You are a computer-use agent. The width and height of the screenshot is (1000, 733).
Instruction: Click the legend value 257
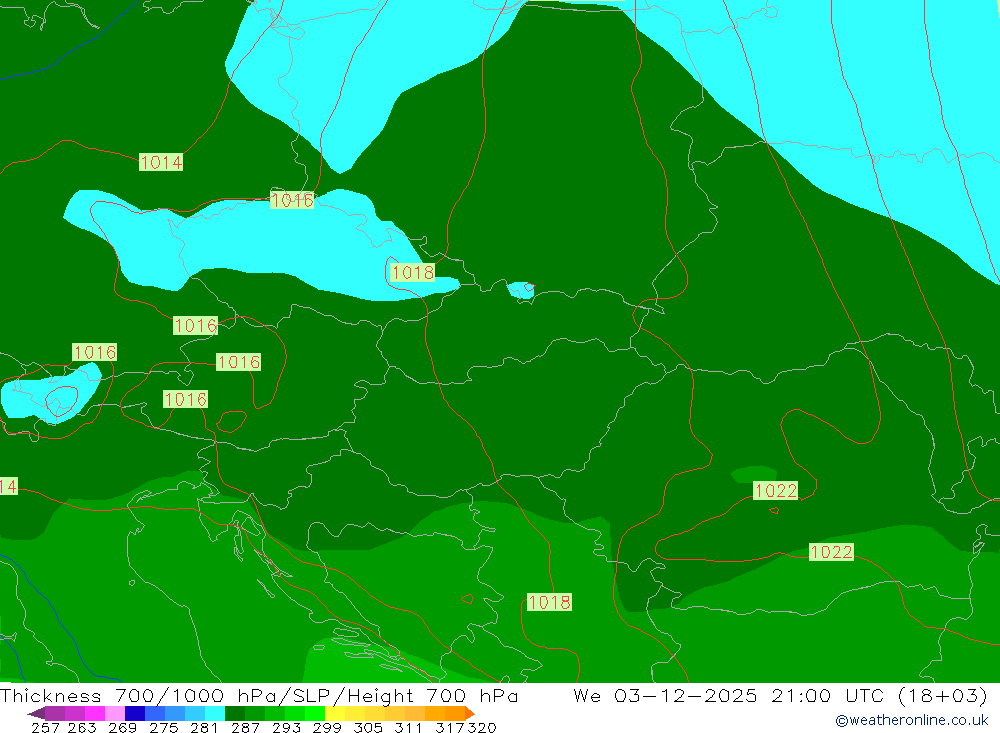pos(45,728)
